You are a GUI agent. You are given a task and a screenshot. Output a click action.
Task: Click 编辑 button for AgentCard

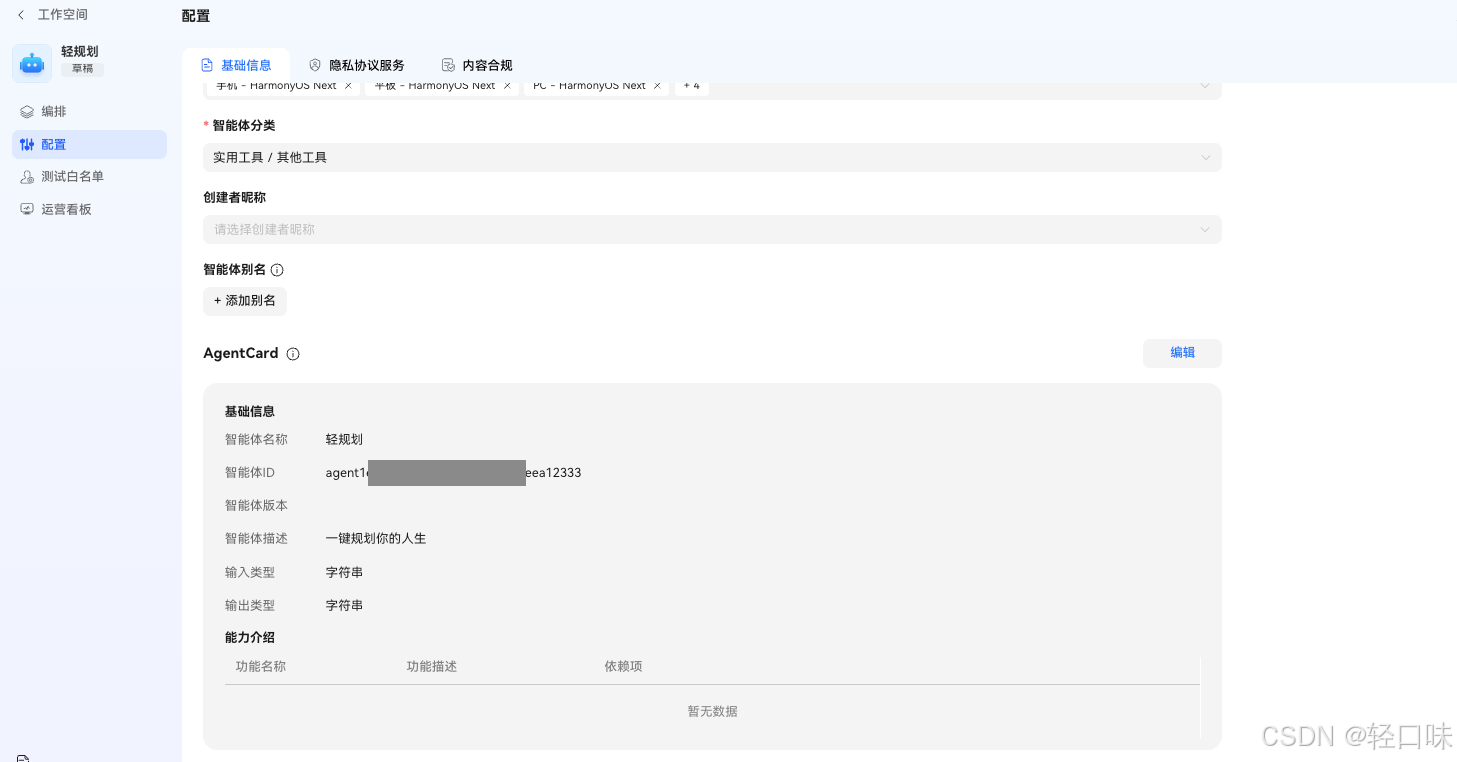point(1182,353)
